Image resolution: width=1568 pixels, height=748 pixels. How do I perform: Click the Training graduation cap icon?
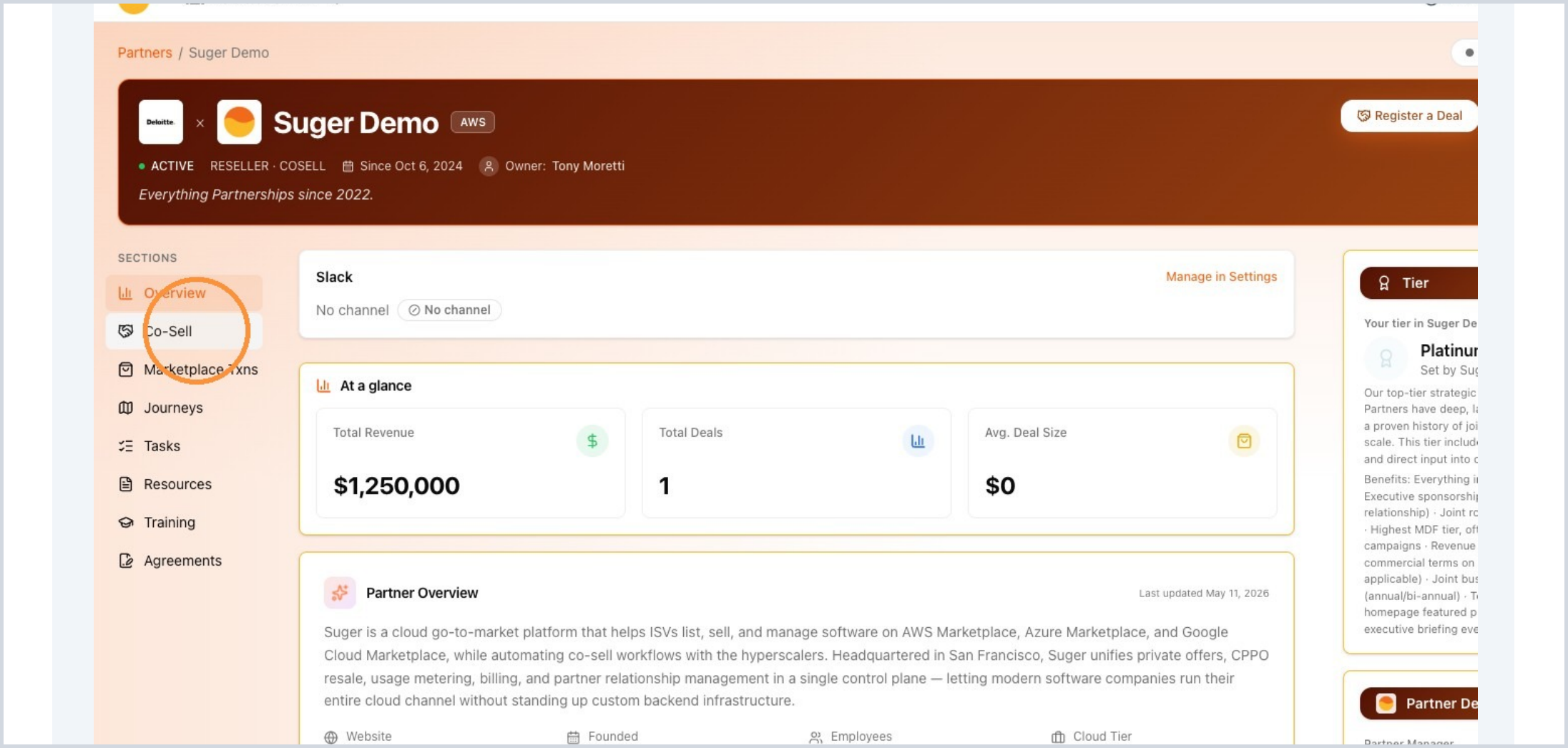tap(125, 523)
